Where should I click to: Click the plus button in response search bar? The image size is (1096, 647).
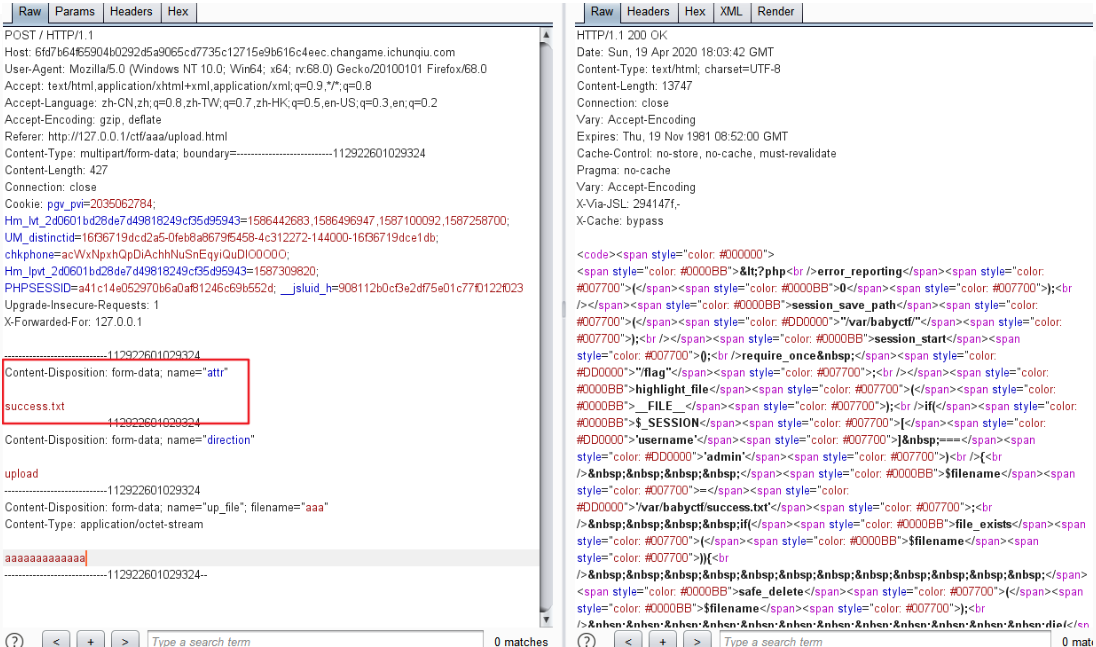pyautogui.click(x=664, y=640)
